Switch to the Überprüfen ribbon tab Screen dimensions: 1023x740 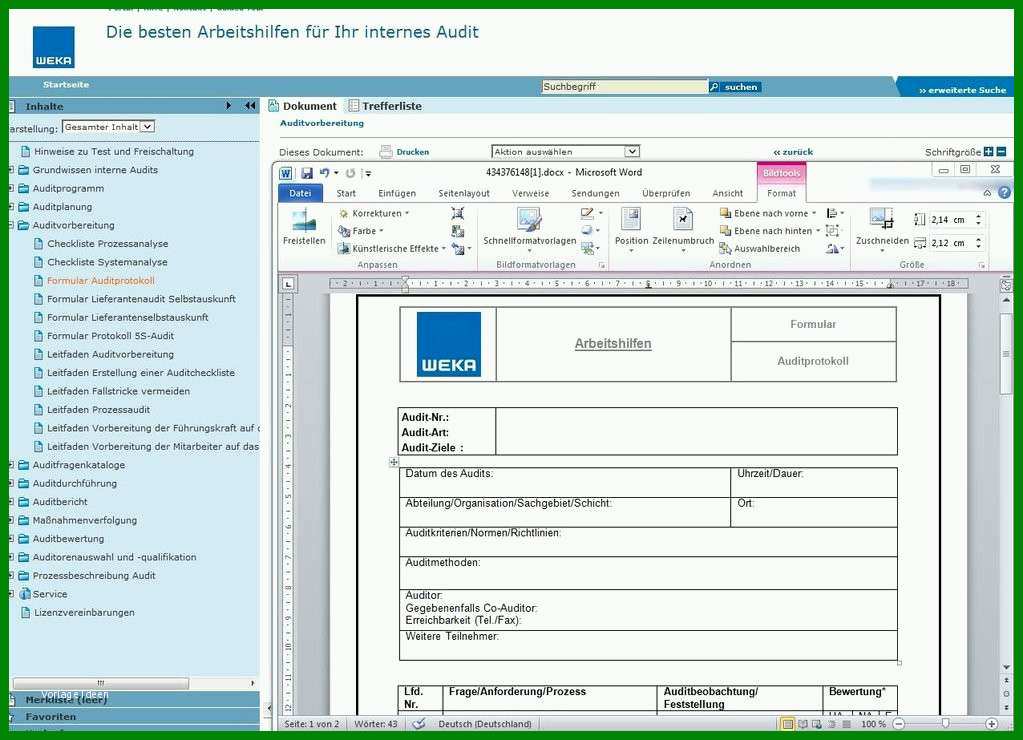(x=666, y=193)
